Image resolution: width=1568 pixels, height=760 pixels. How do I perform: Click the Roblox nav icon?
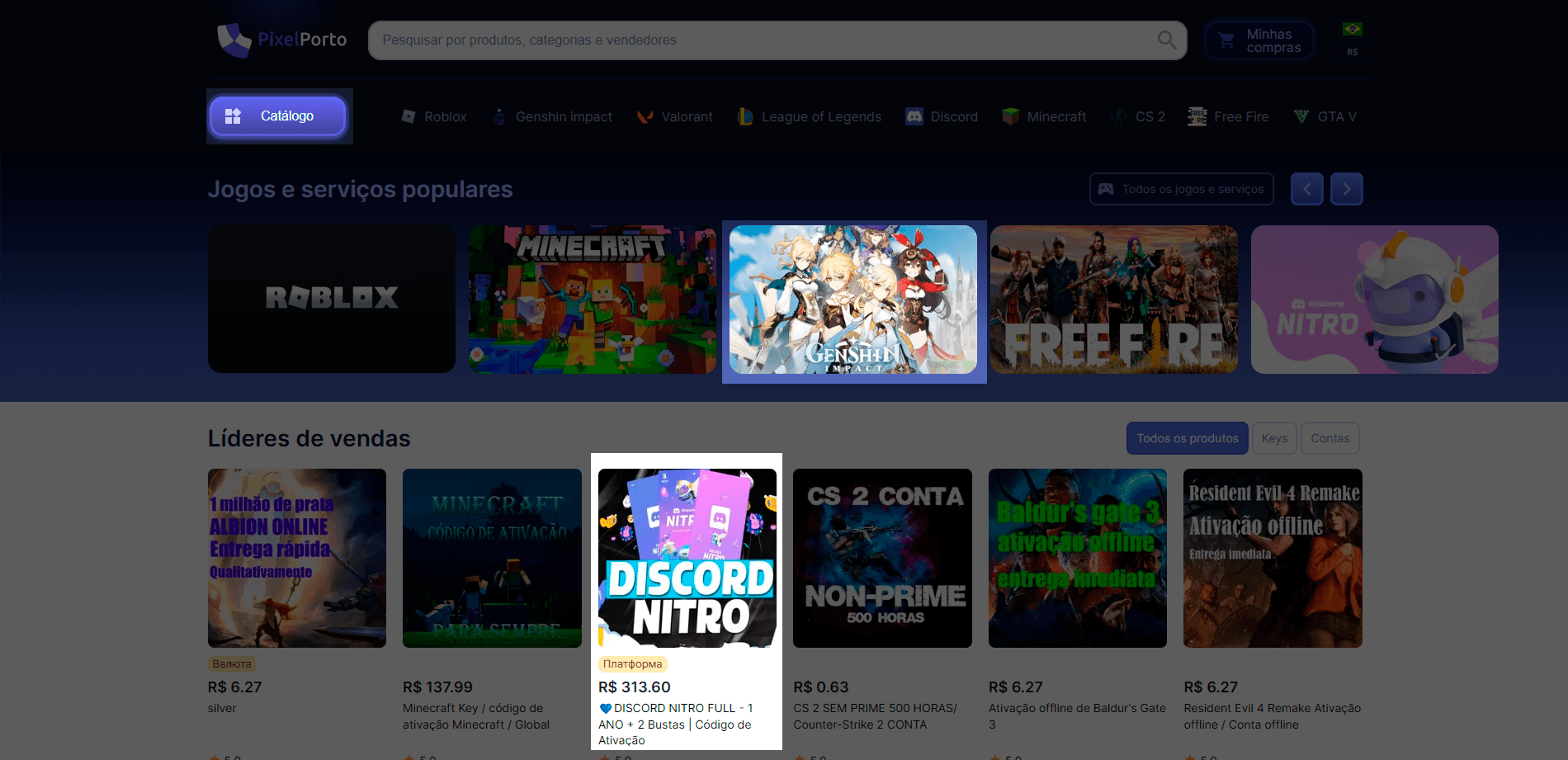tap(409, 116)
